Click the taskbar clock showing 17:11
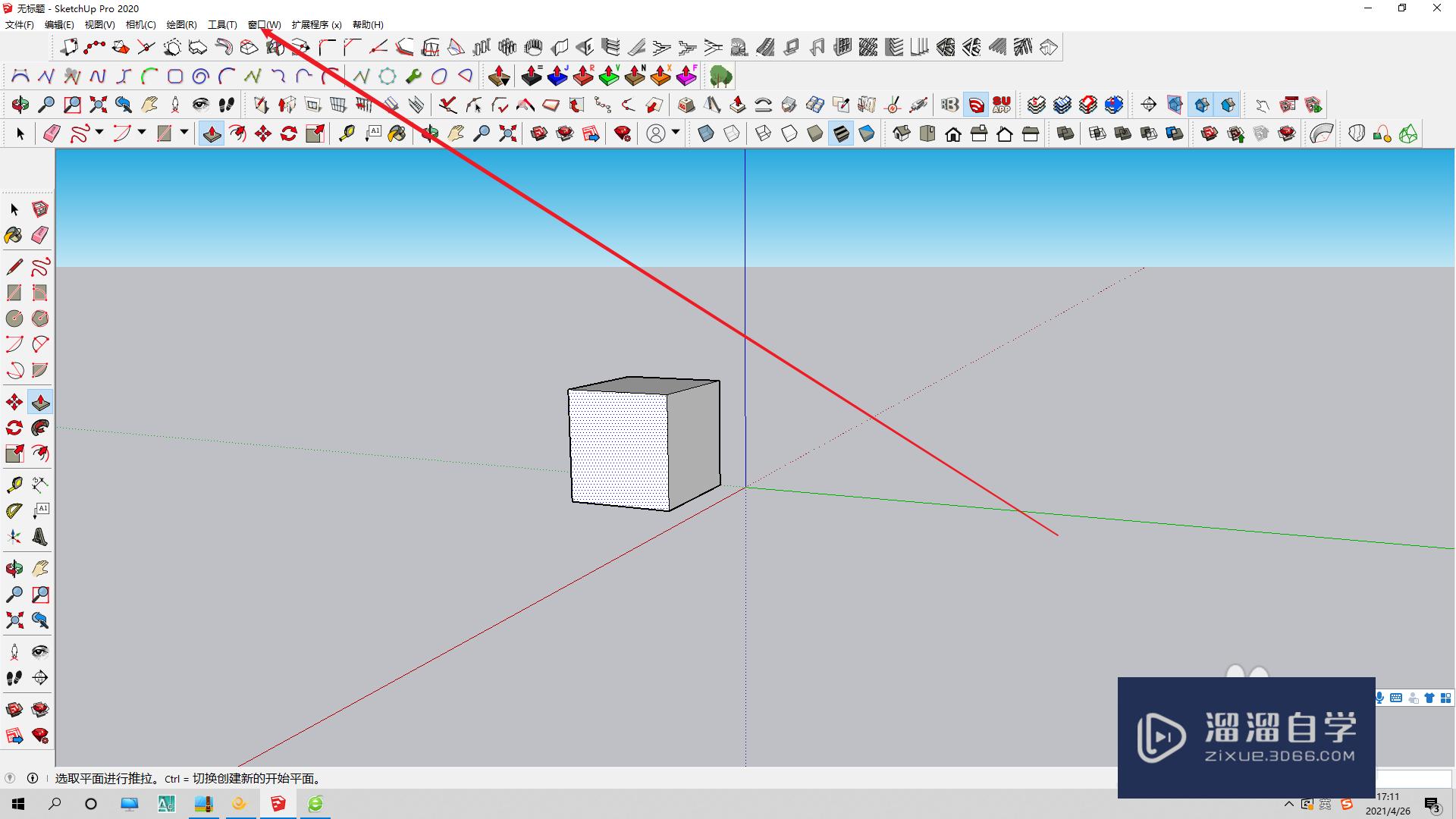 1388,797
